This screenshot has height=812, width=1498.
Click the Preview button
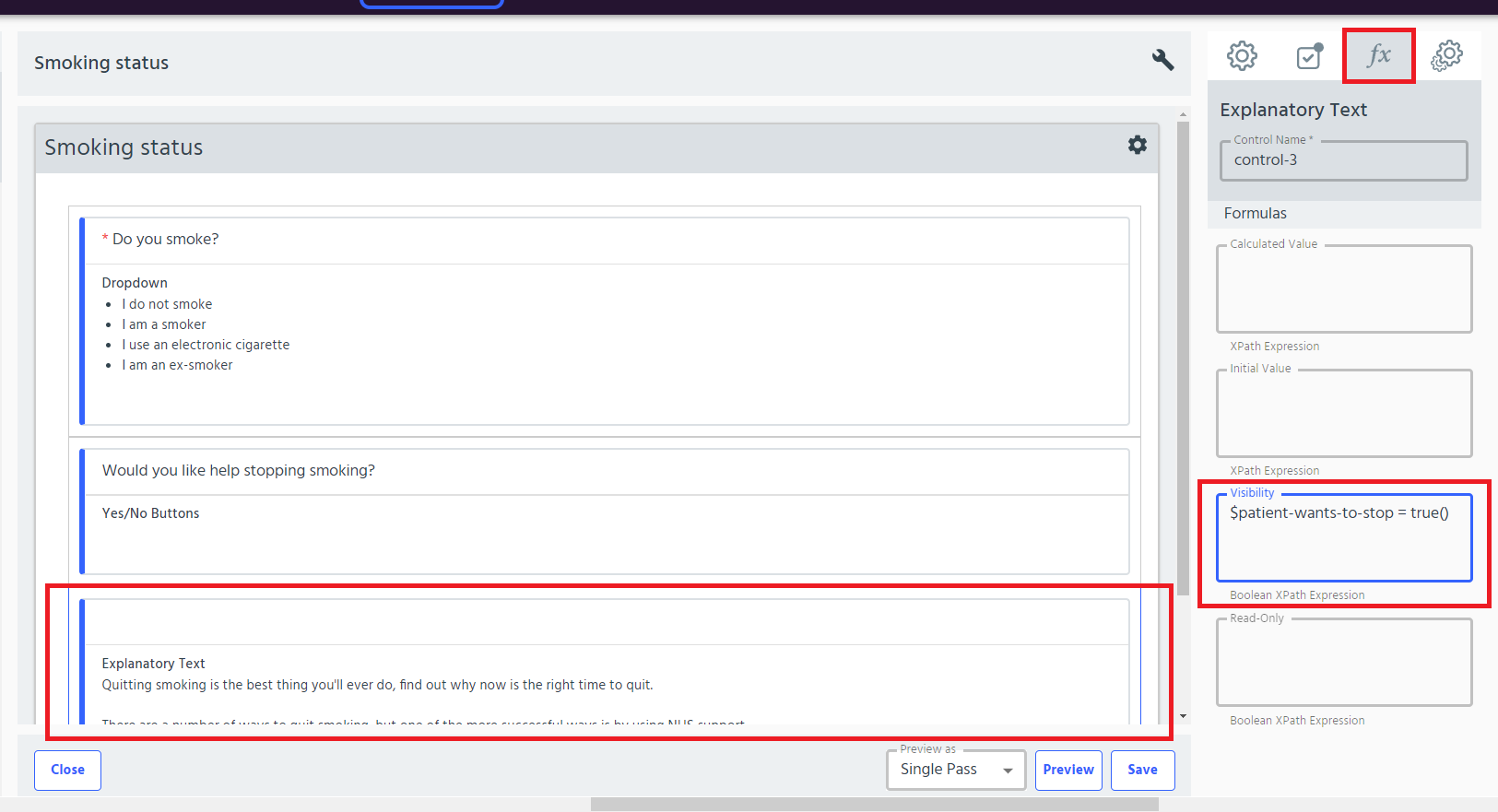click(1068, 770)
